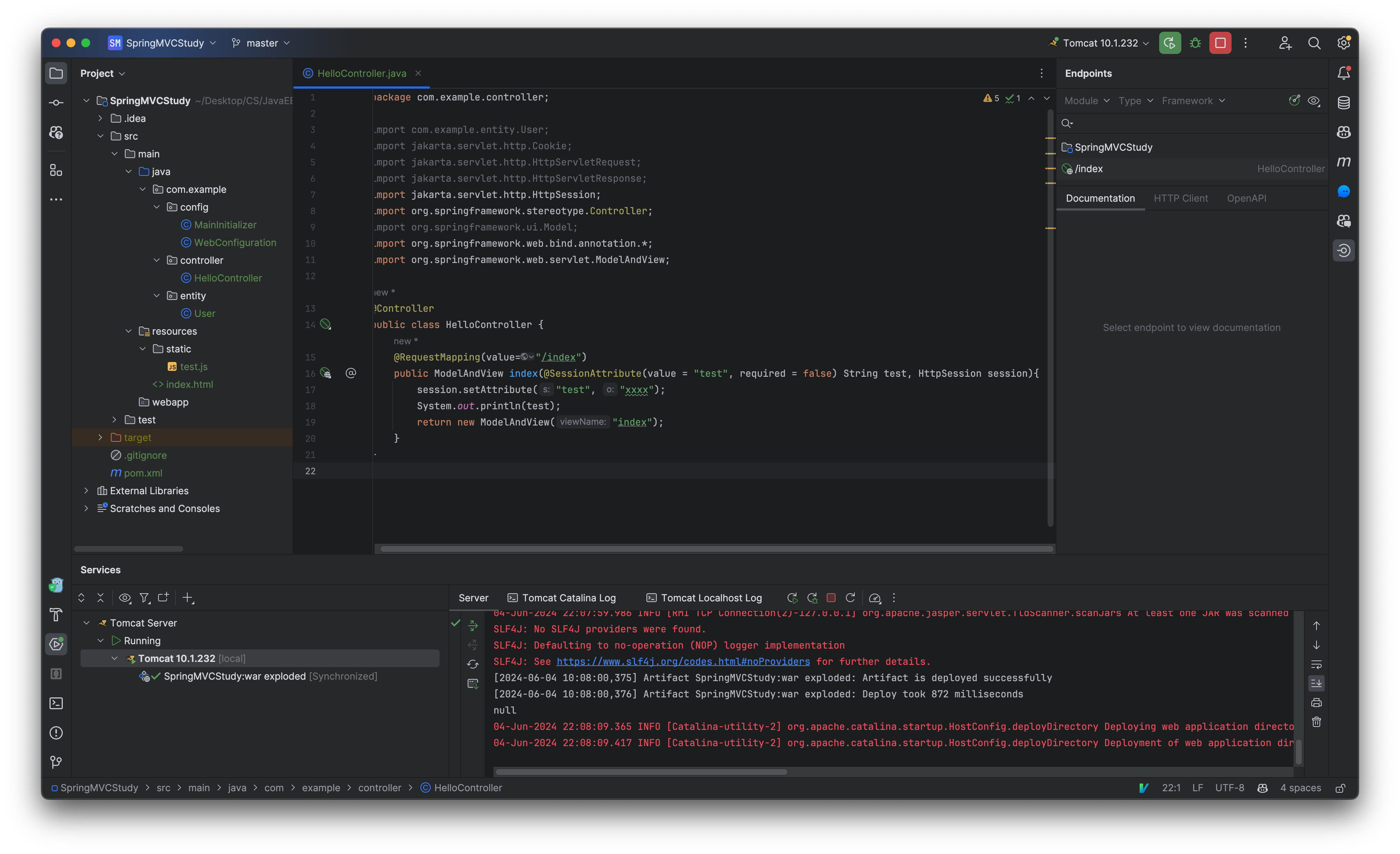Click editor horizontal scrollbar
This screenshot has height=854, width=1400.
(717, 549)
